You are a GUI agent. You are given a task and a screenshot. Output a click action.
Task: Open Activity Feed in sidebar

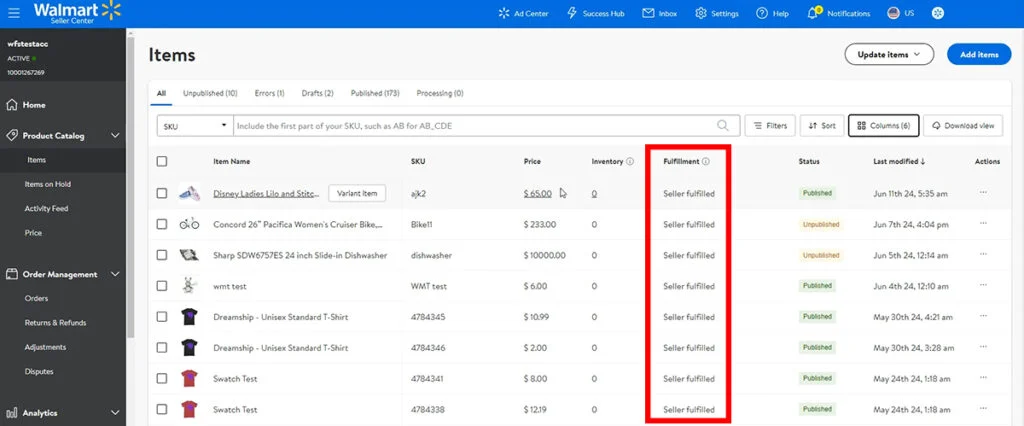coord(46,208)
